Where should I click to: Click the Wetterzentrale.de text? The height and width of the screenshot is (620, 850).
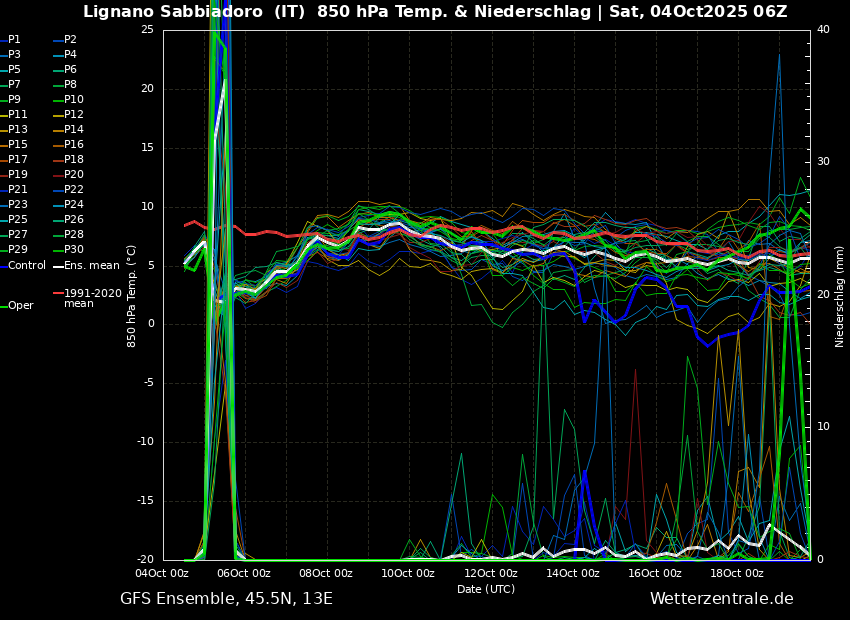coord(721,599)
